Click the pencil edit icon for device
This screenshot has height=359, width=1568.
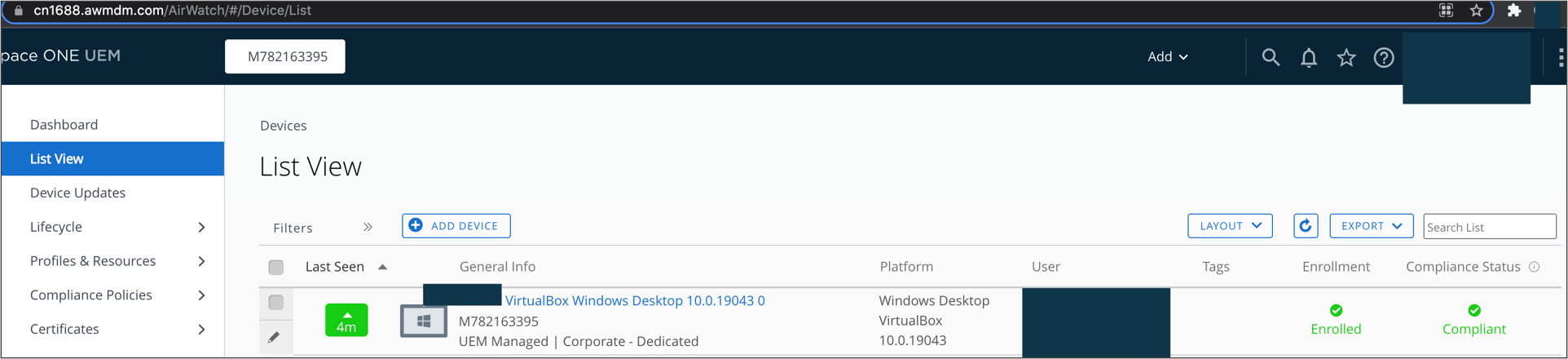click(x=274, y=337)
